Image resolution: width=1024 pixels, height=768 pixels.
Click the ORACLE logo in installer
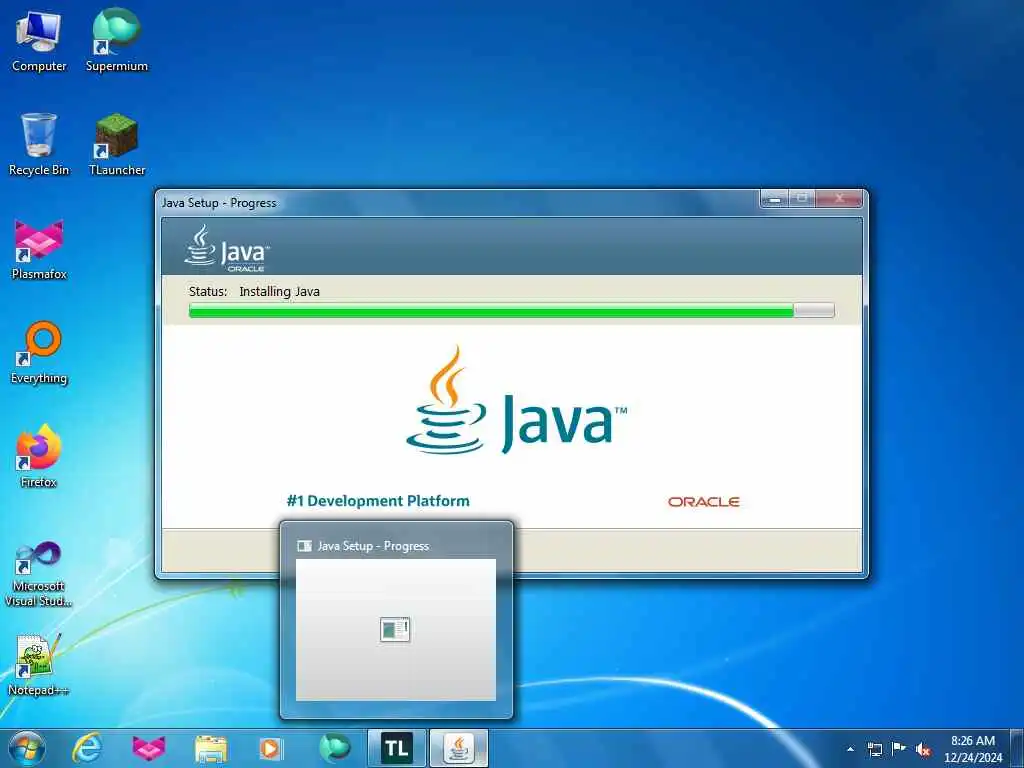coord(703,502)
